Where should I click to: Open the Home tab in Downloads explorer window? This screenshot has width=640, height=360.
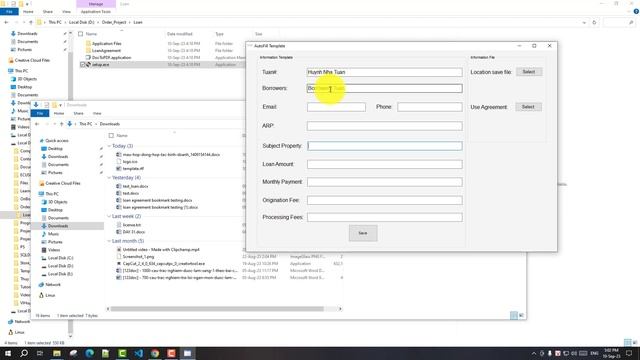[x=59, y=113]
